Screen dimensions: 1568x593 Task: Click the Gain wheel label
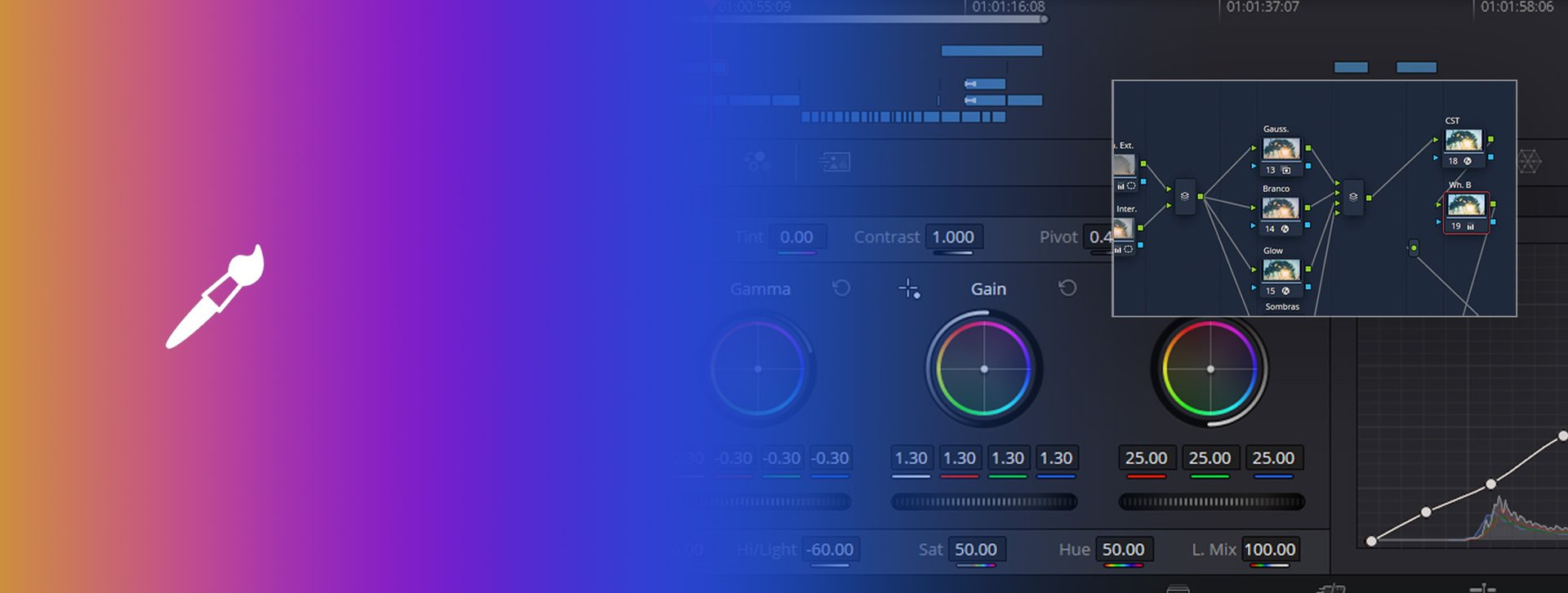(x=988, y=289)
